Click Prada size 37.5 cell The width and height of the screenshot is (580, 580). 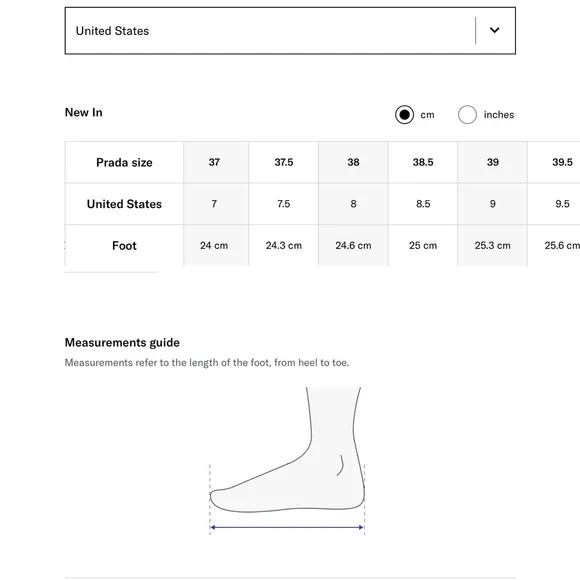tap(284, 162)
